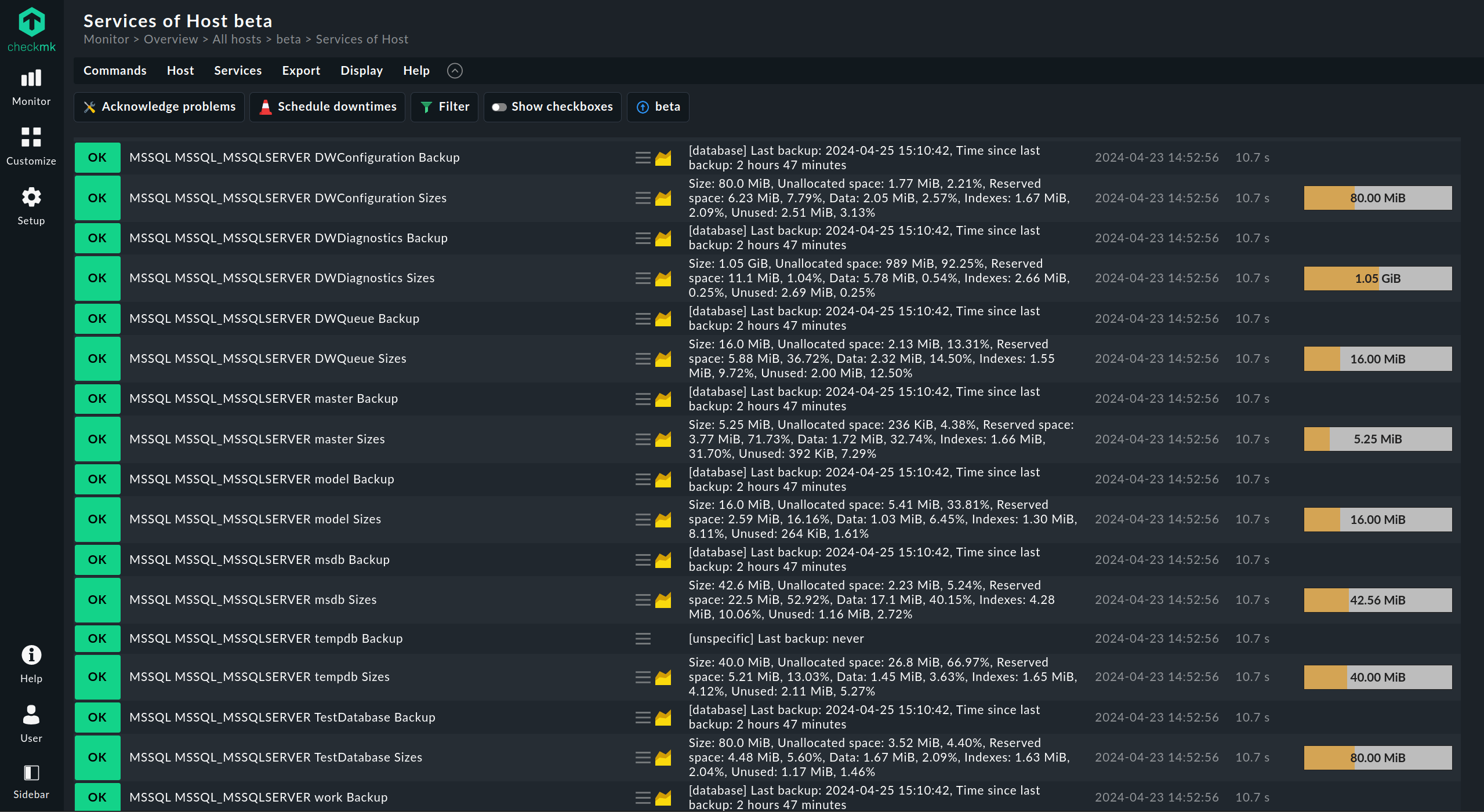Toggle Show checkboxes switch

499,107
